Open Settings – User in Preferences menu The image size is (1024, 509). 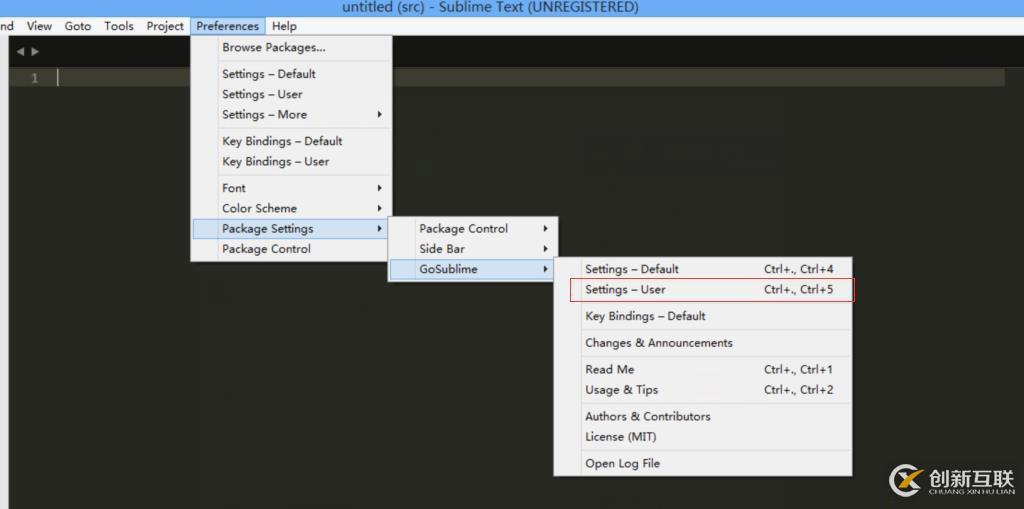(x=292, y=94)
